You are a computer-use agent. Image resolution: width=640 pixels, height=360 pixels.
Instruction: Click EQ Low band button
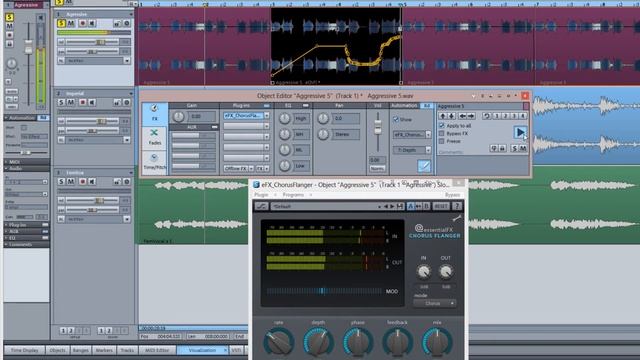[301, 166]
